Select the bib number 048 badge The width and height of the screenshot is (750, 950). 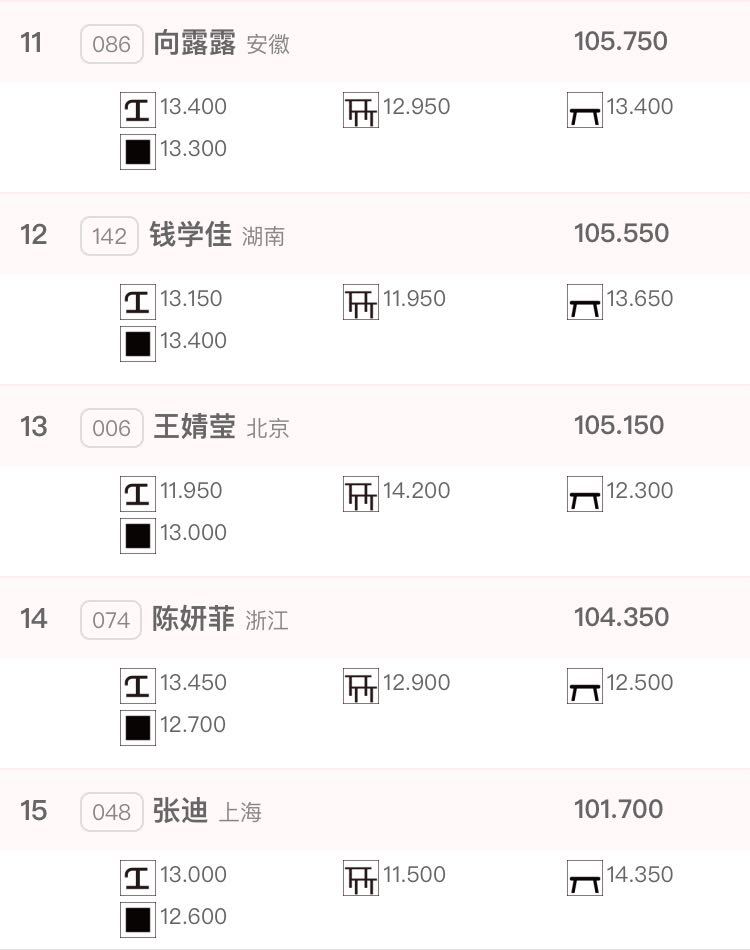(x=111, y=812)
